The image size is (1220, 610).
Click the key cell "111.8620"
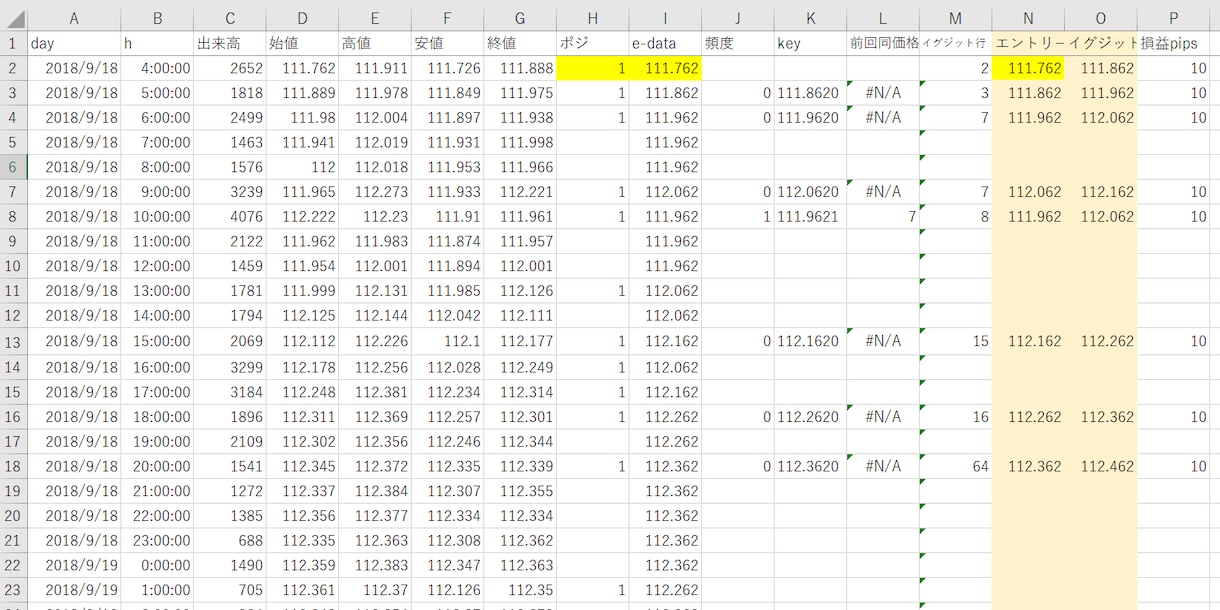pyautogui.click(x=810, y=93)
